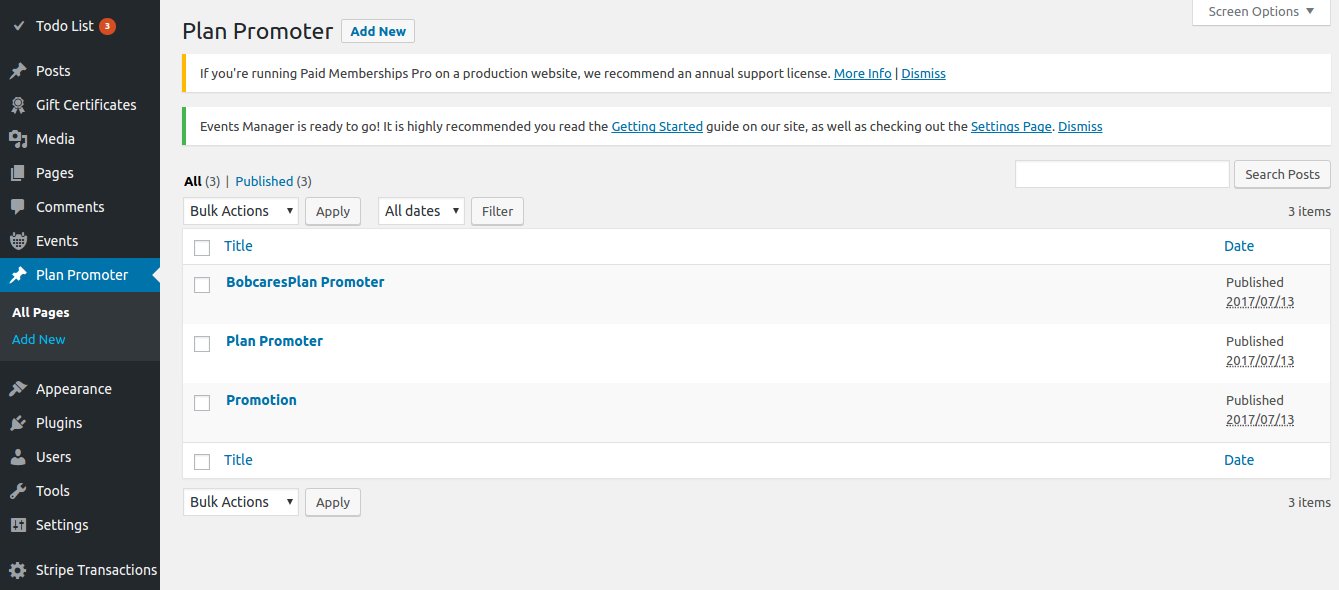Open the top Bulk Actions dropdown

tap(241, 211)
